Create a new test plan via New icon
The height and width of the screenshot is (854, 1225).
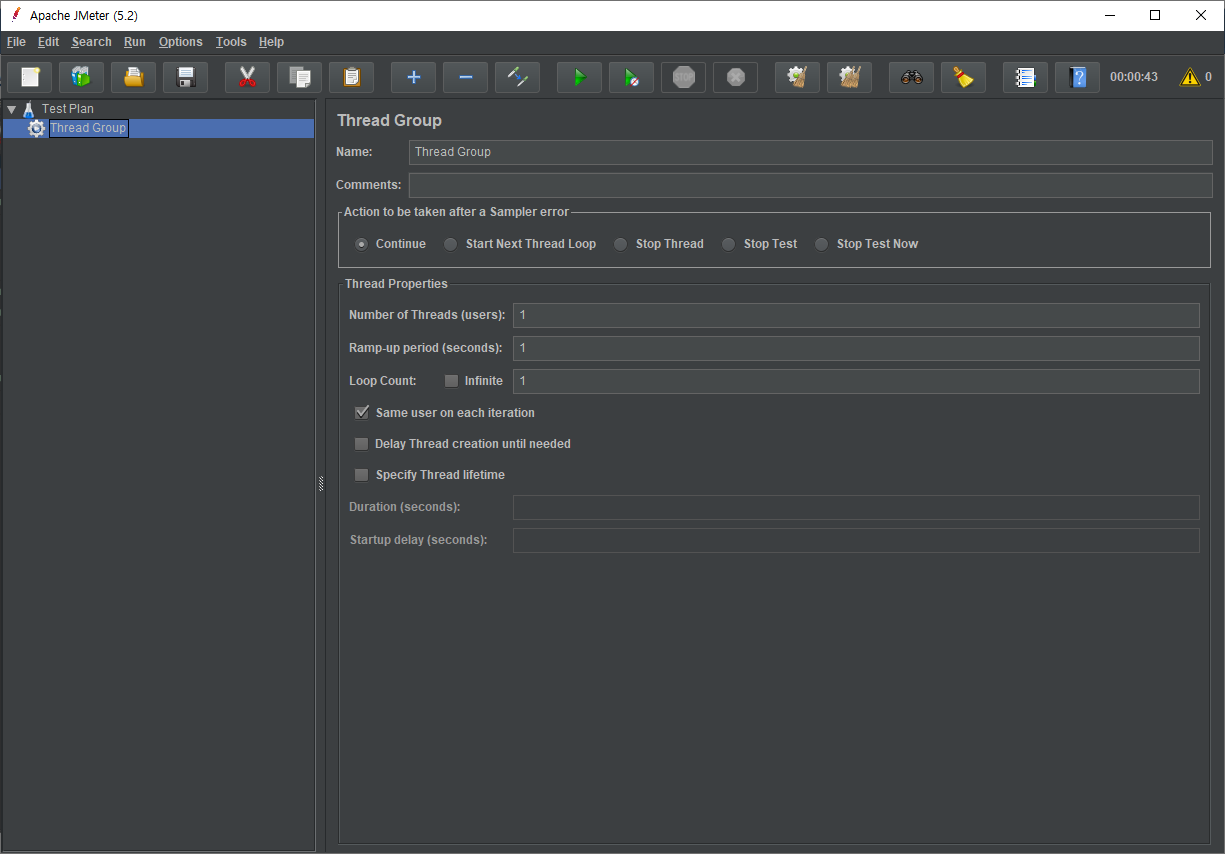click(x=30, y=77)
